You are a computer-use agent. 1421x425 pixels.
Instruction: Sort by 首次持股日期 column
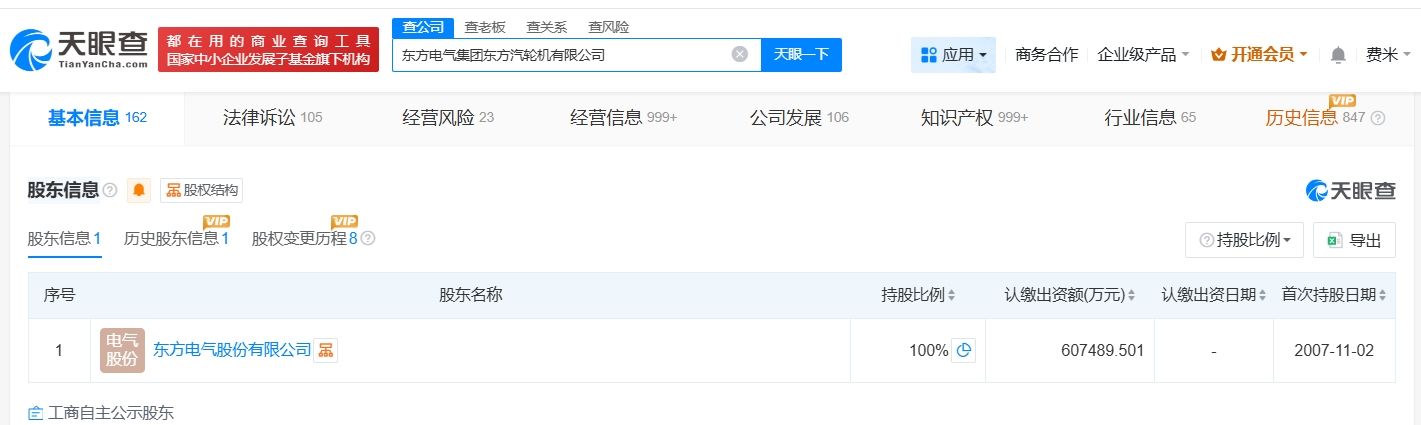pos(1335,295)
